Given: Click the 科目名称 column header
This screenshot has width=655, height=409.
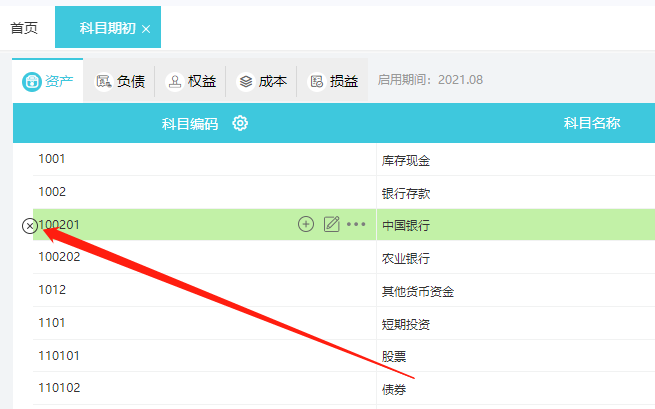Looking at the screenshot, I should [x=592, y=123].
